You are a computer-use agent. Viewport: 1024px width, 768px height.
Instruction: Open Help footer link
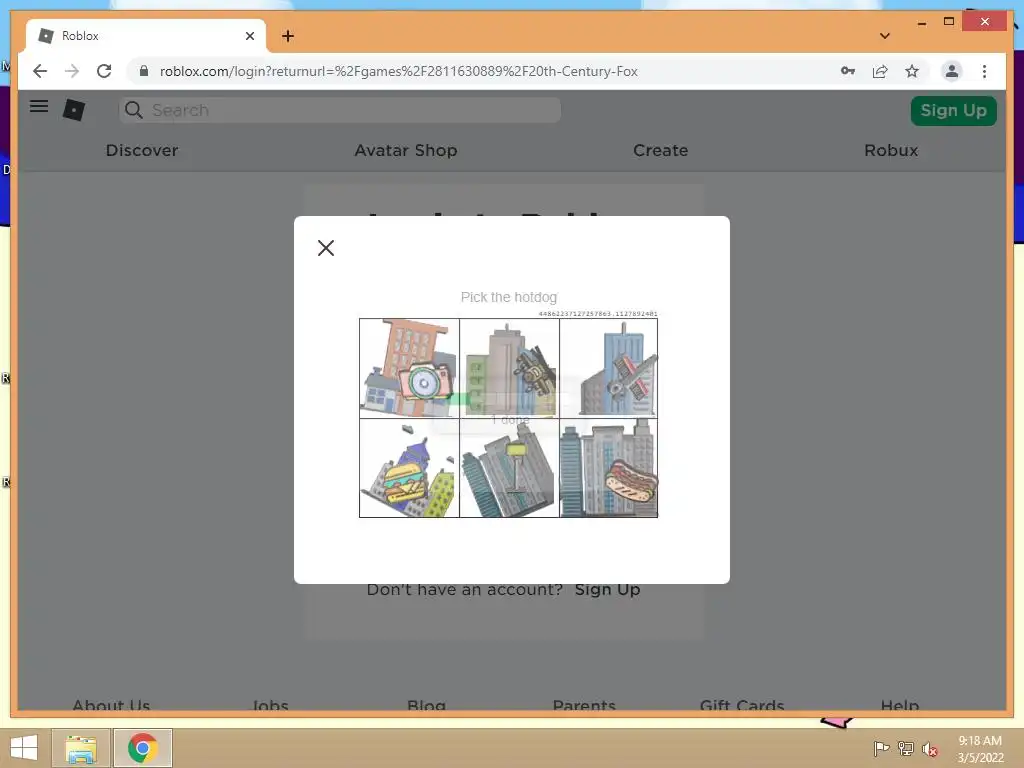900,705
